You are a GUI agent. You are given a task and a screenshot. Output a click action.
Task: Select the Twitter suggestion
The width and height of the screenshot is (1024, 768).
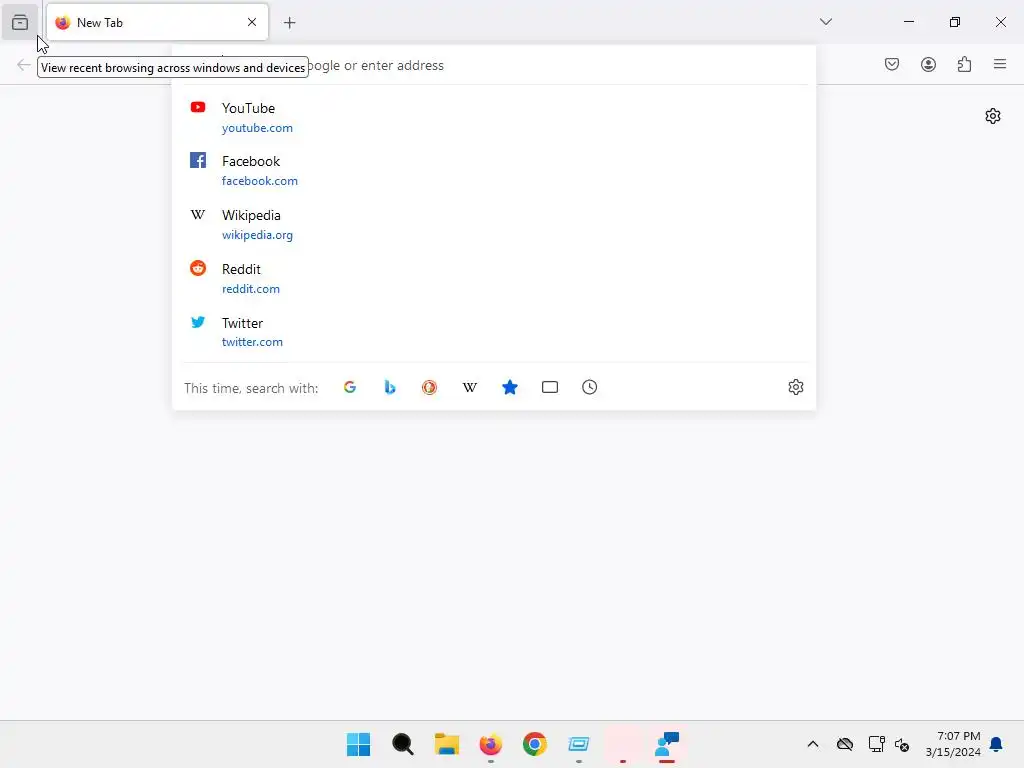point(494,332)
